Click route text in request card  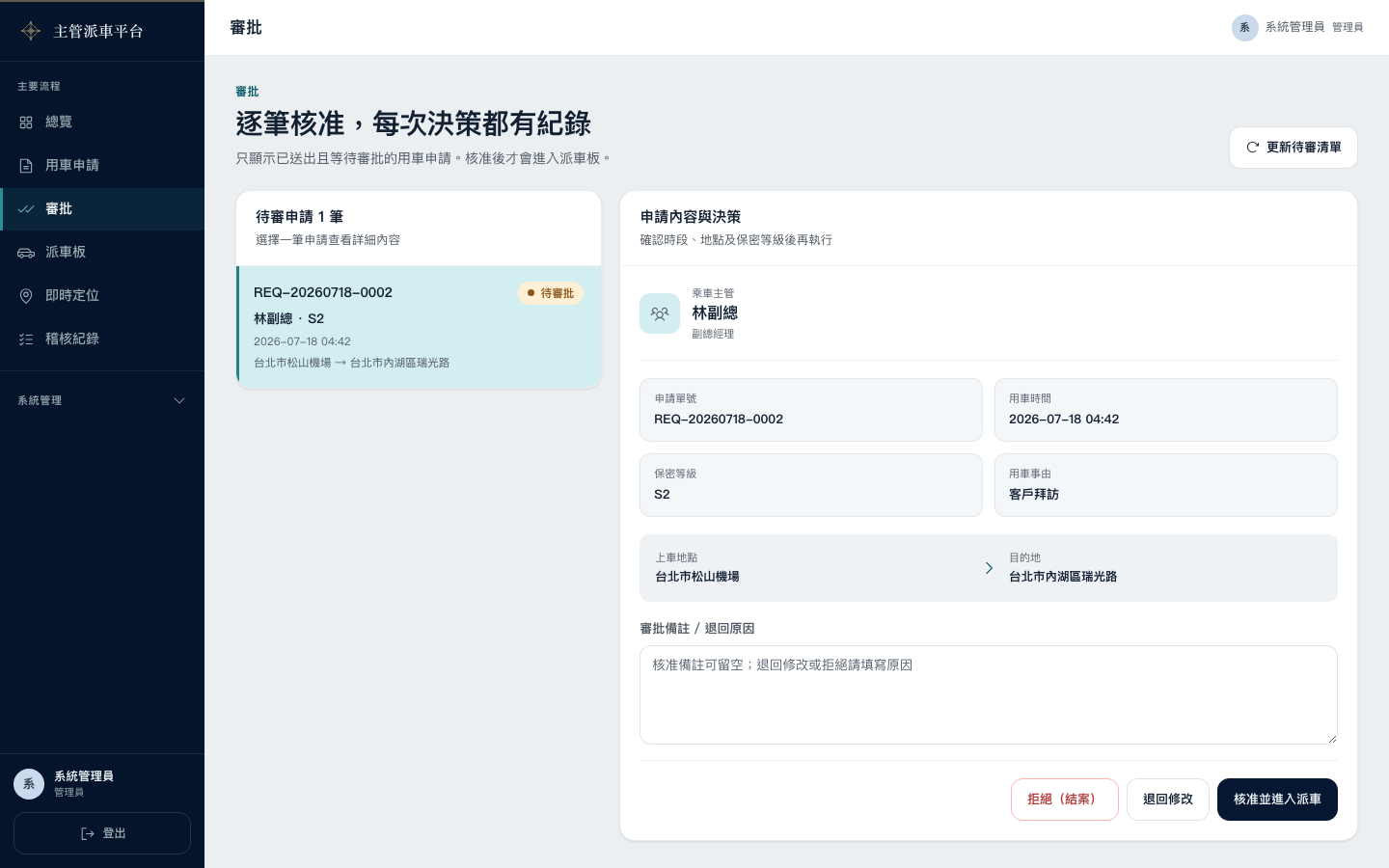point(351,363)
